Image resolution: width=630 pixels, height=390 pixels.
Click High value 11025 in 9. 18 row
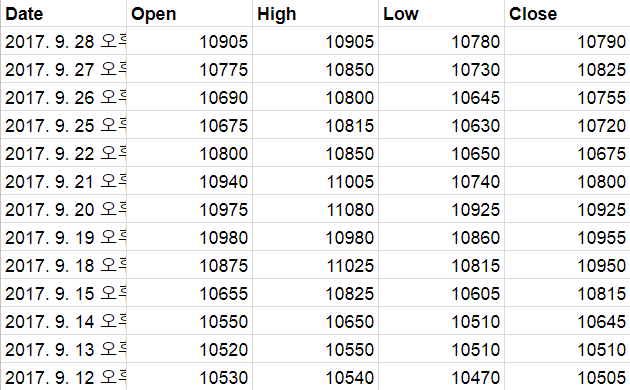315,265
